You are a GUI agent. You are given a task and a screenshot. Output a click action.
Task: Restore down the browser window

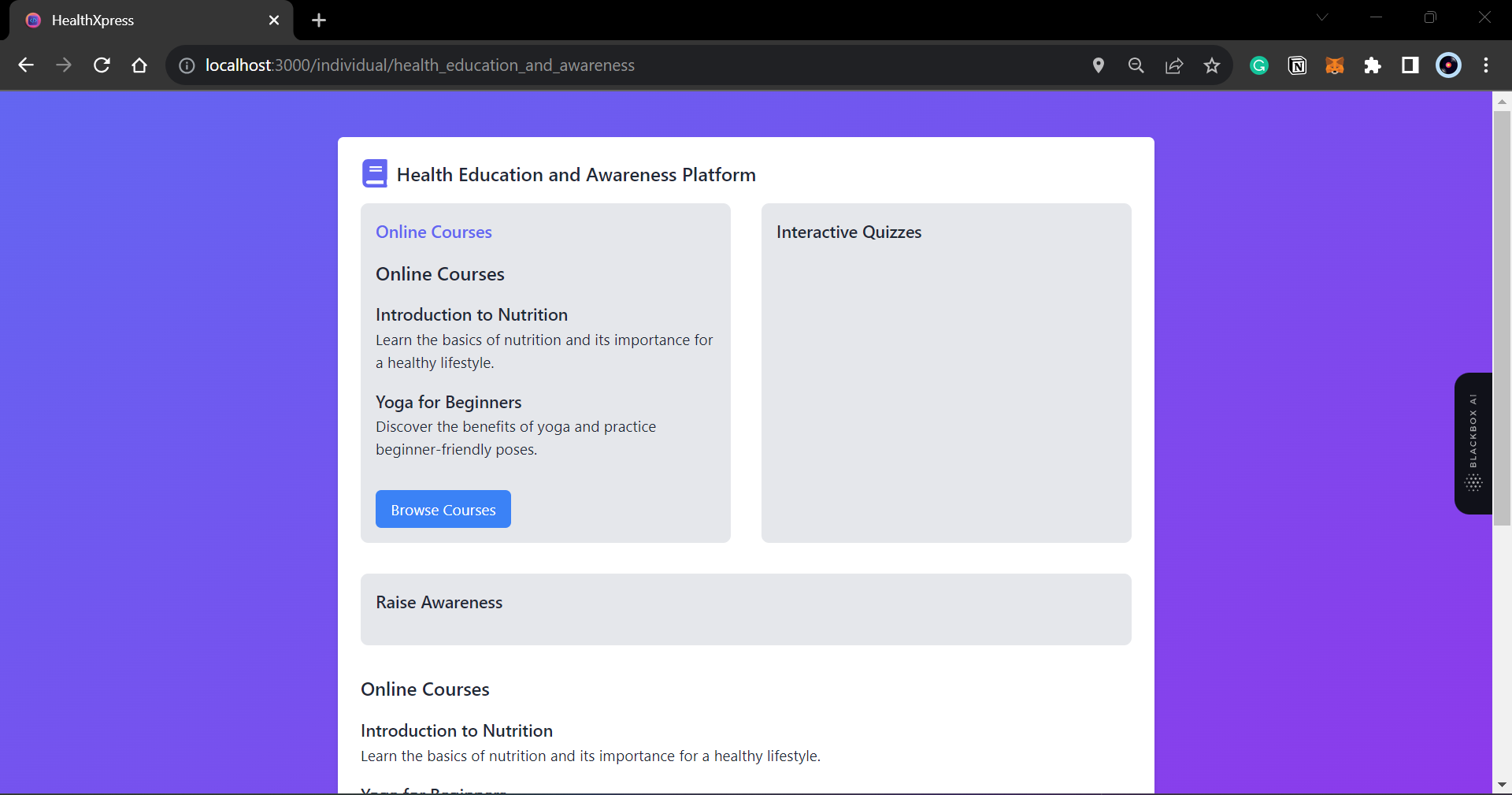[1430, 17]
